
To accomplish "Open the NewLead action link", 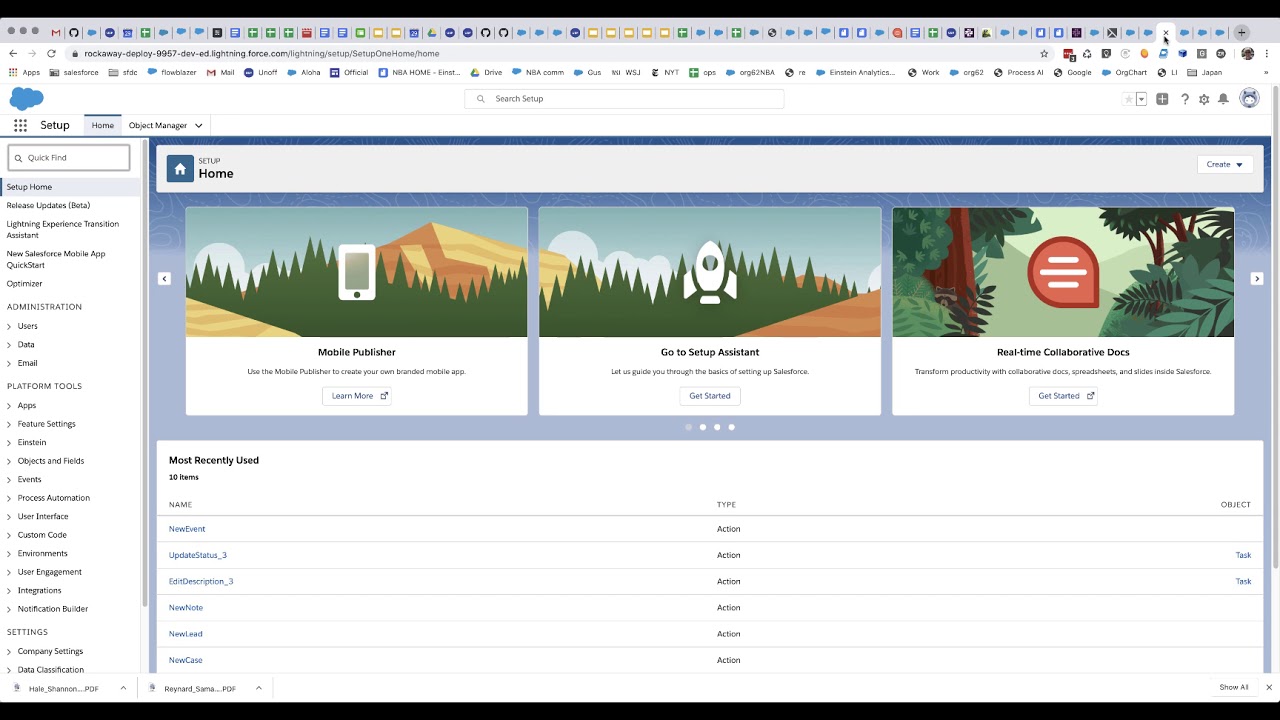I will pyautogui.click(x=186, y=634).
